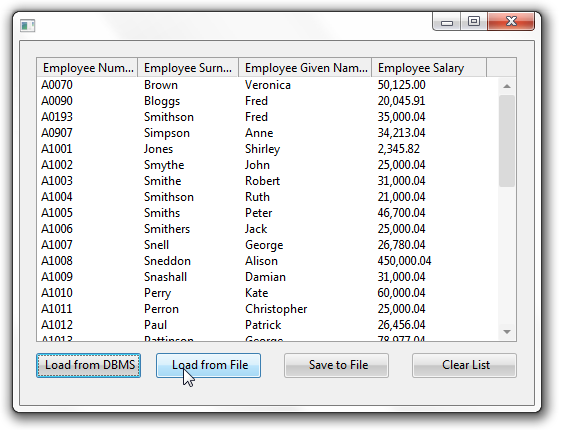This screenshot has width=568, height=430.
Task: Click the scrollbar down arrow
Action: 507,332
